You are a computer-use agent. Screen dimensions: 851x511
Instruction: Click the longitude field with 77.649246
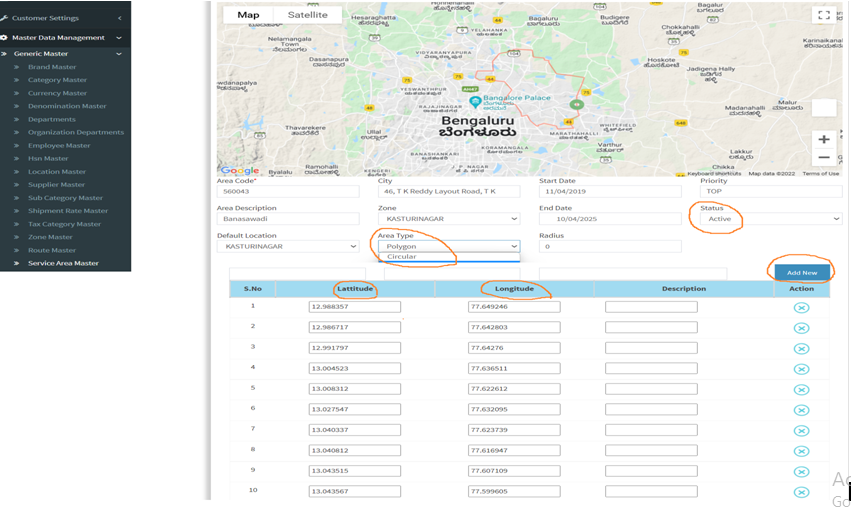[x=514, y=306]
